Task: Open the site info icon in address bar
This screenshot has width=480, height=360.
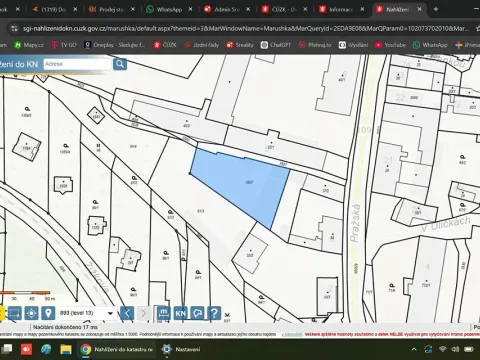Action: coord(14,29)
